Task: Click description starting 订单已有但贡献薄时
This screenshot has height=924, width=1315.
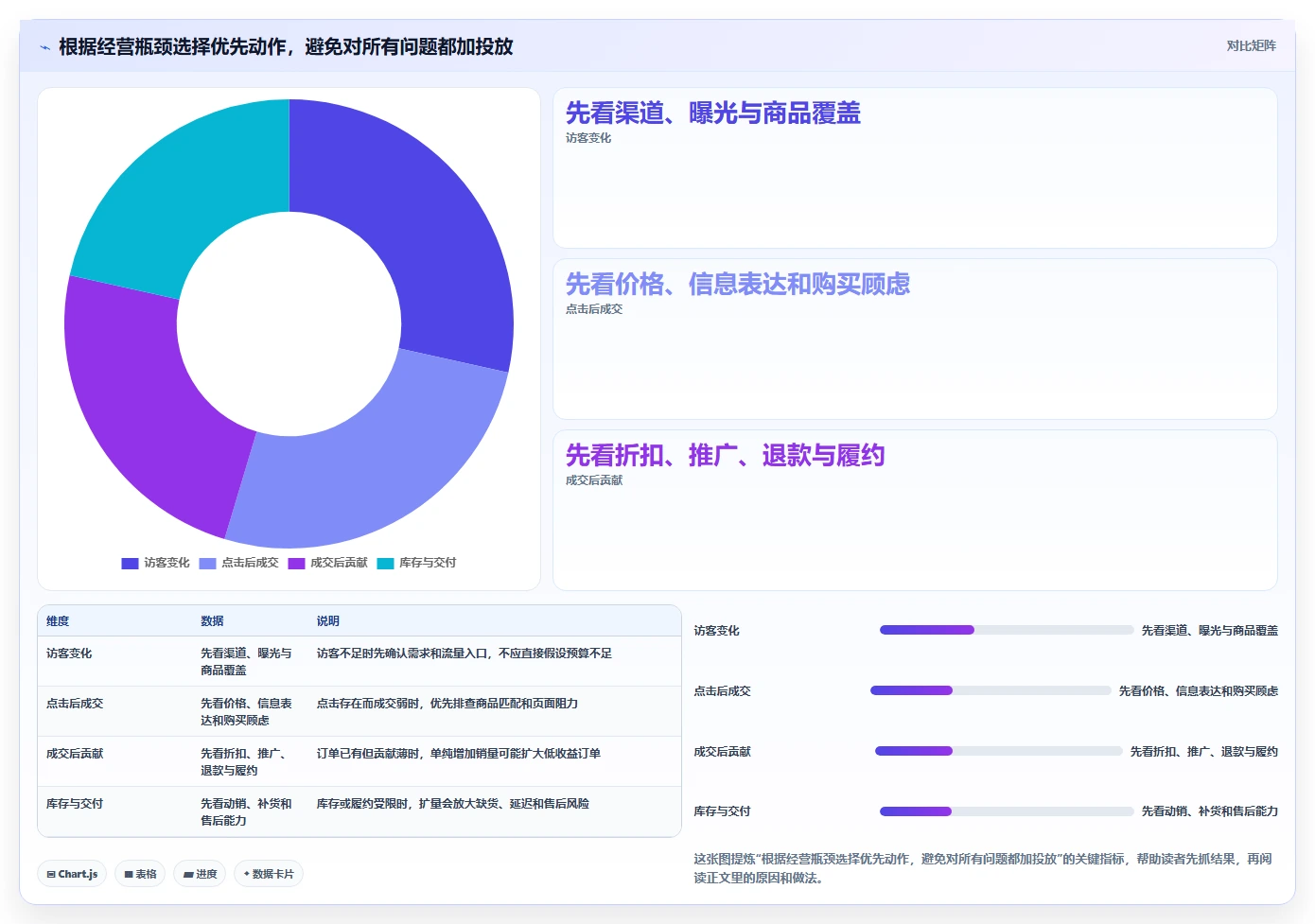Action: click(x=458, y=754)
